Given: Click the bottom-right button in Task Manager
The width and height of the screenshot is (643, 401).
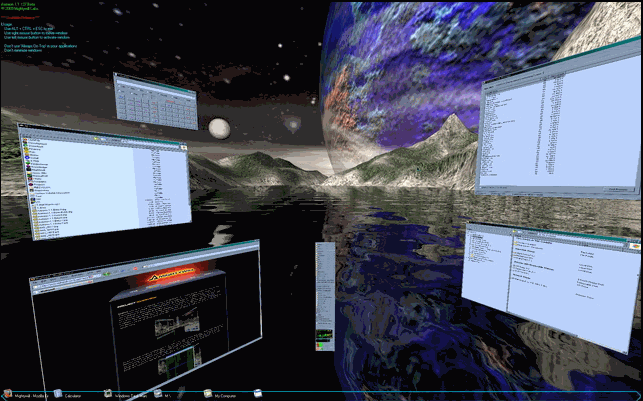Looking at the screenshot, I should tap(618, 189).
